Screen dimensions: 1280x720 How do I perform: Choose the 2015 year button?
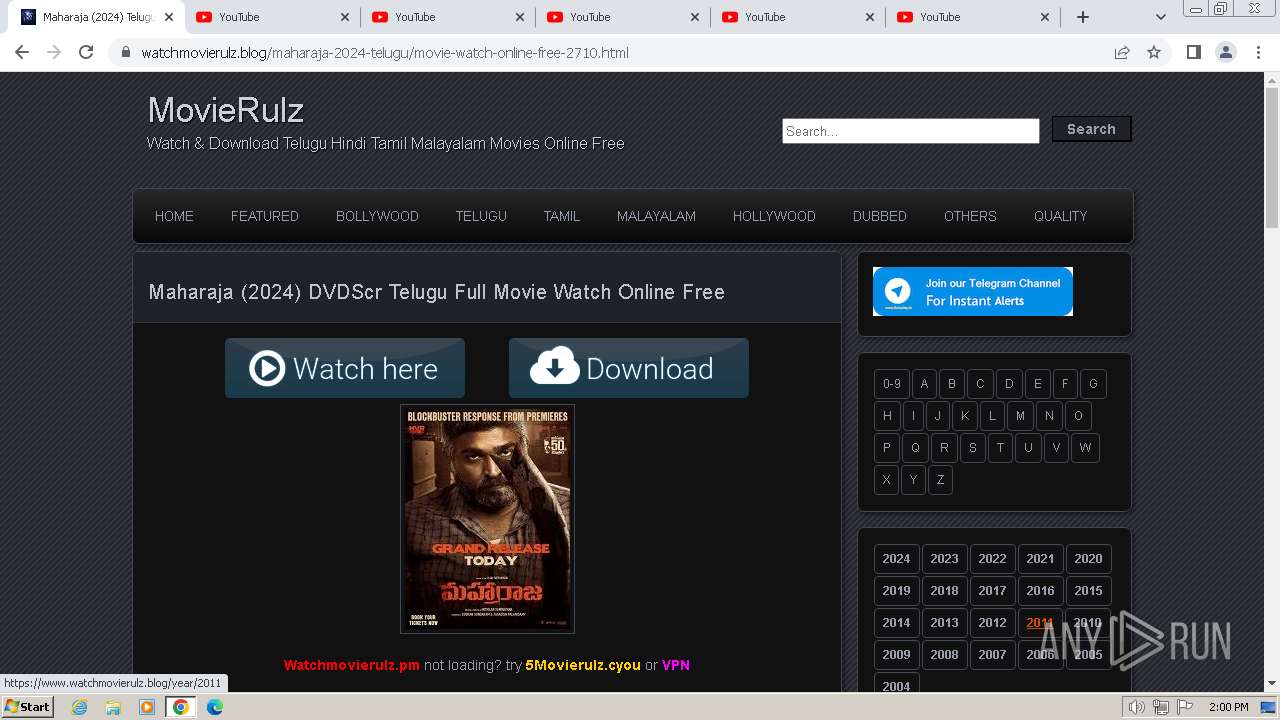pyautogui.click(x=1088, y=591)
